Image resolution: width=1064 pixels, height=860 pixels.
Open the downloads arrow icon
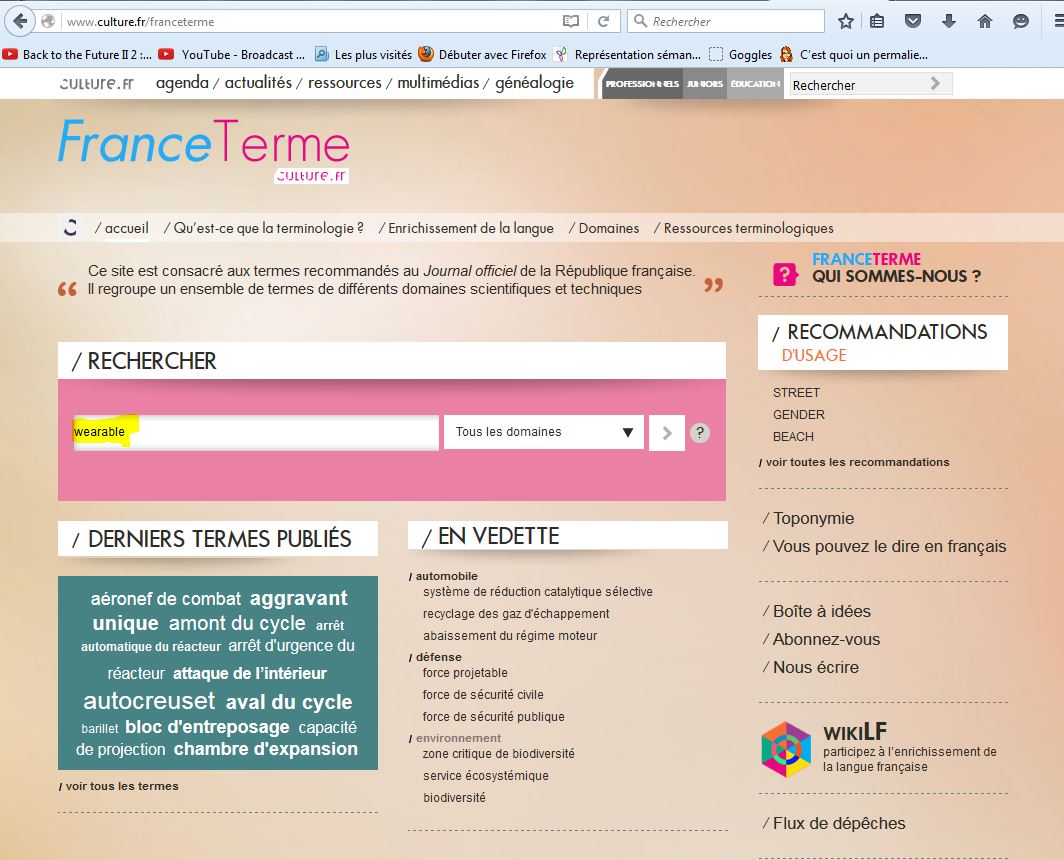tap(948, 21)
